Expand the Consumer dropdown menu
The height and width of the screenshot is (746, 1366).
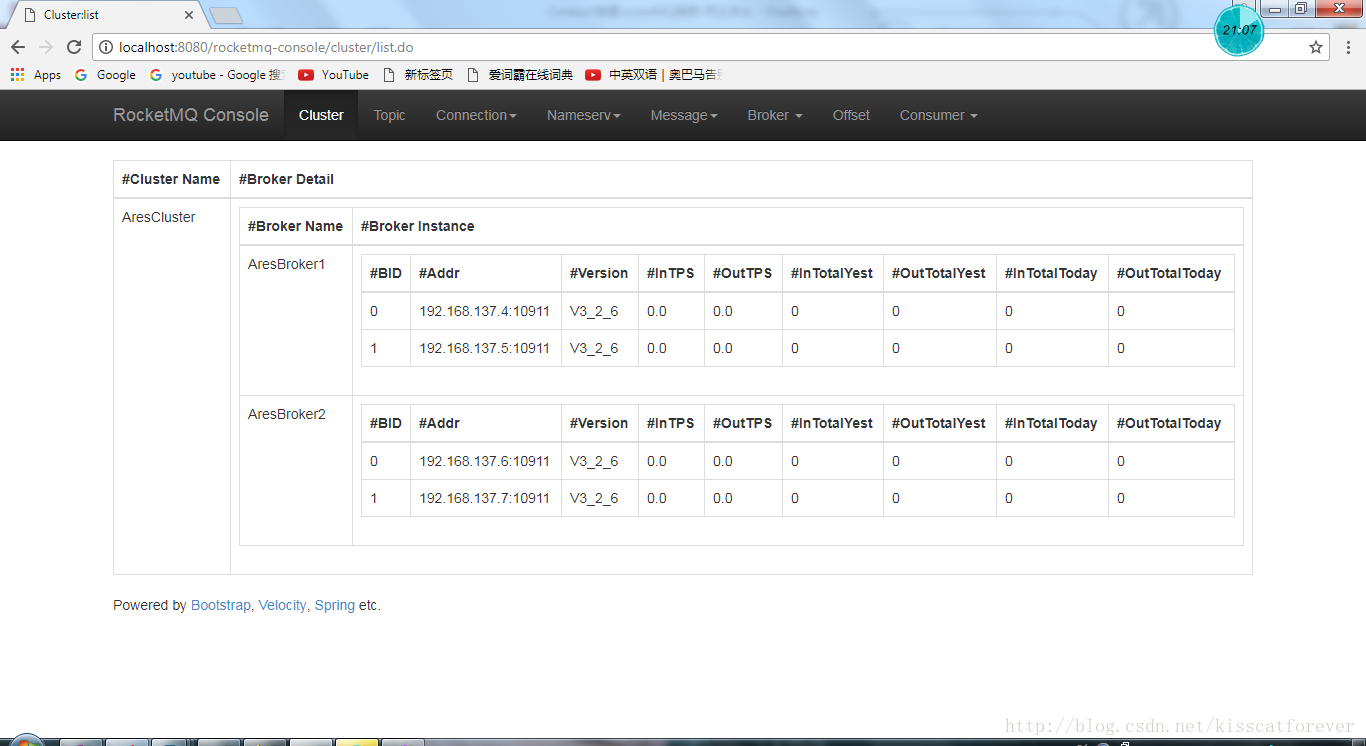tap(938, 115)
